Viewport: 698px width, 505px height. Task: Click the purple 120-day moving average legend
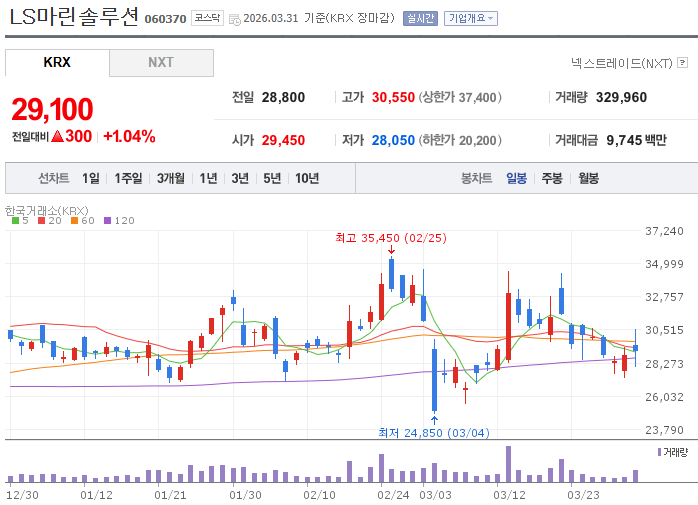pos(119,220)
